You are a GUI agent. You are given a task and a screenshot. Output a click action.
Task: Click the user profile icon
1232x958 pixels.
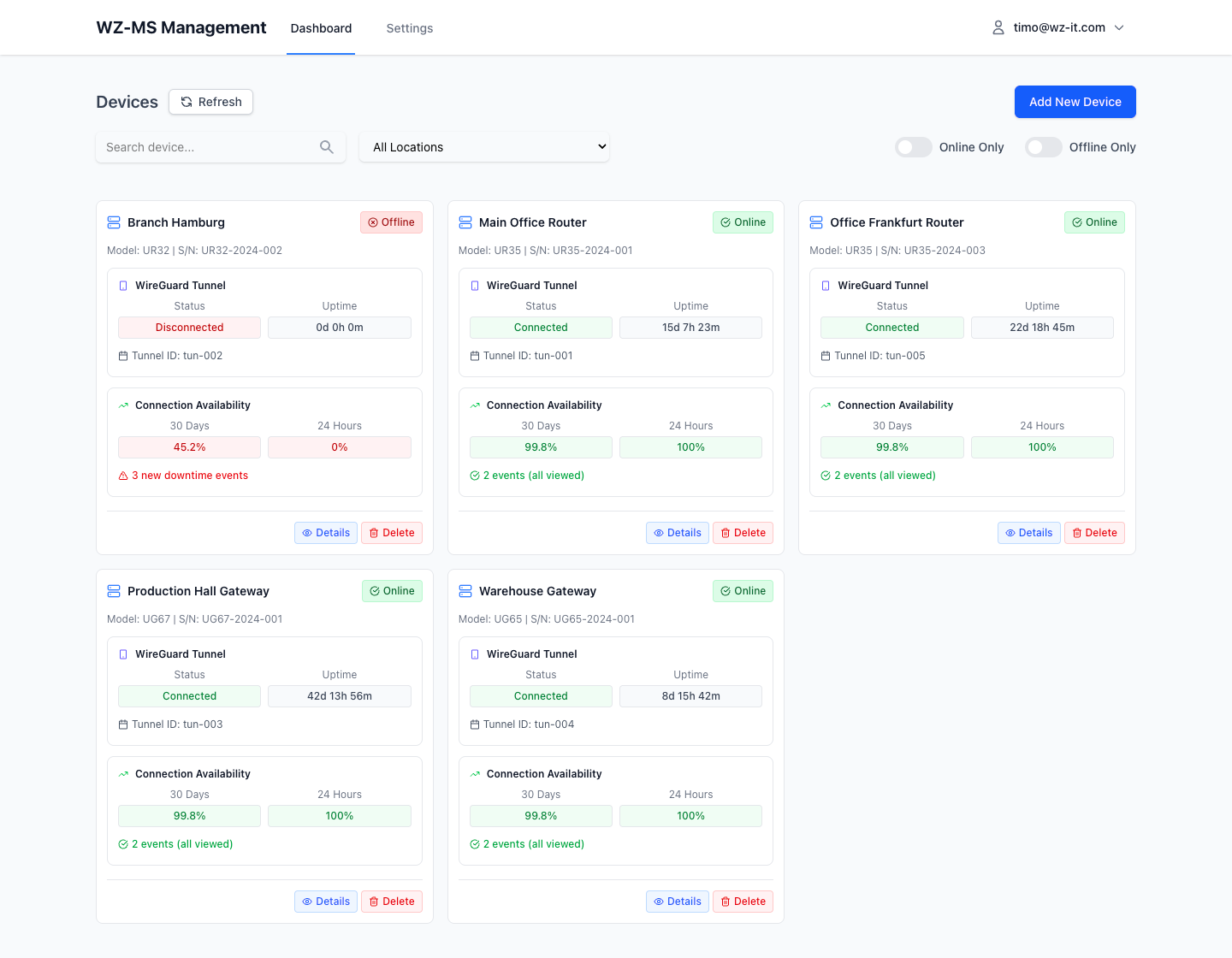(998, 28)
